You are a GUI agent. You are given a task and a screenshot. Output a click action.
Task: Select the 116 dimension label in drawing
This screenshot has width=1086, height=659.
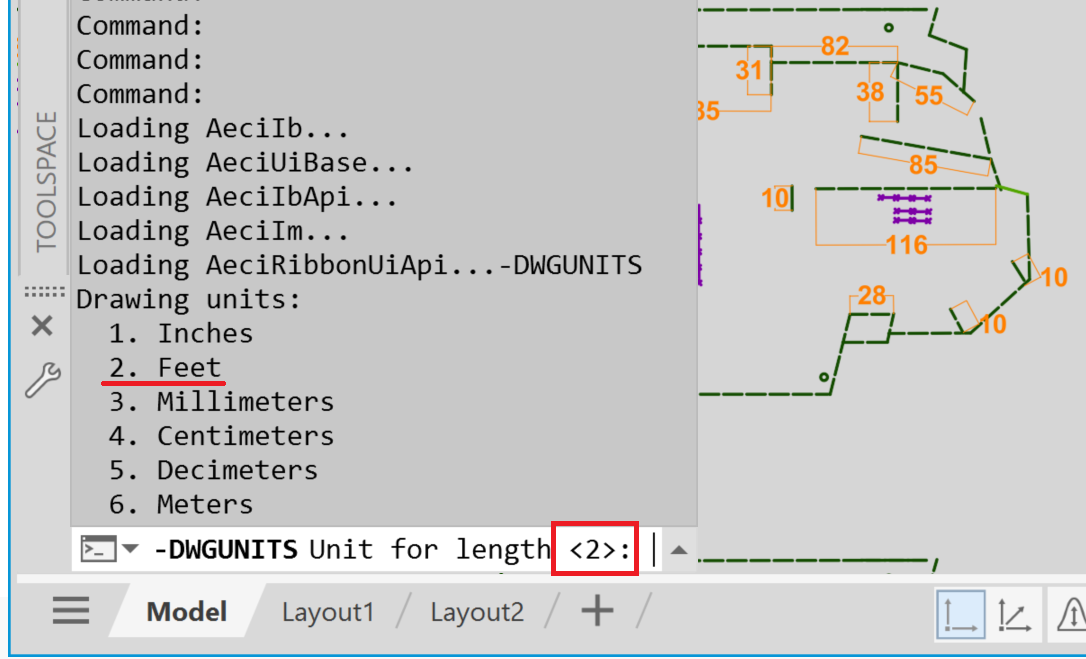click(x=907, y=245)
